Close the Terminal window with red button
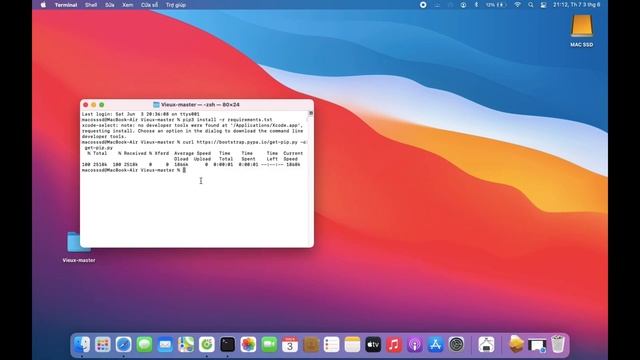Screen dimensions: 640x360 click(86, 105)
